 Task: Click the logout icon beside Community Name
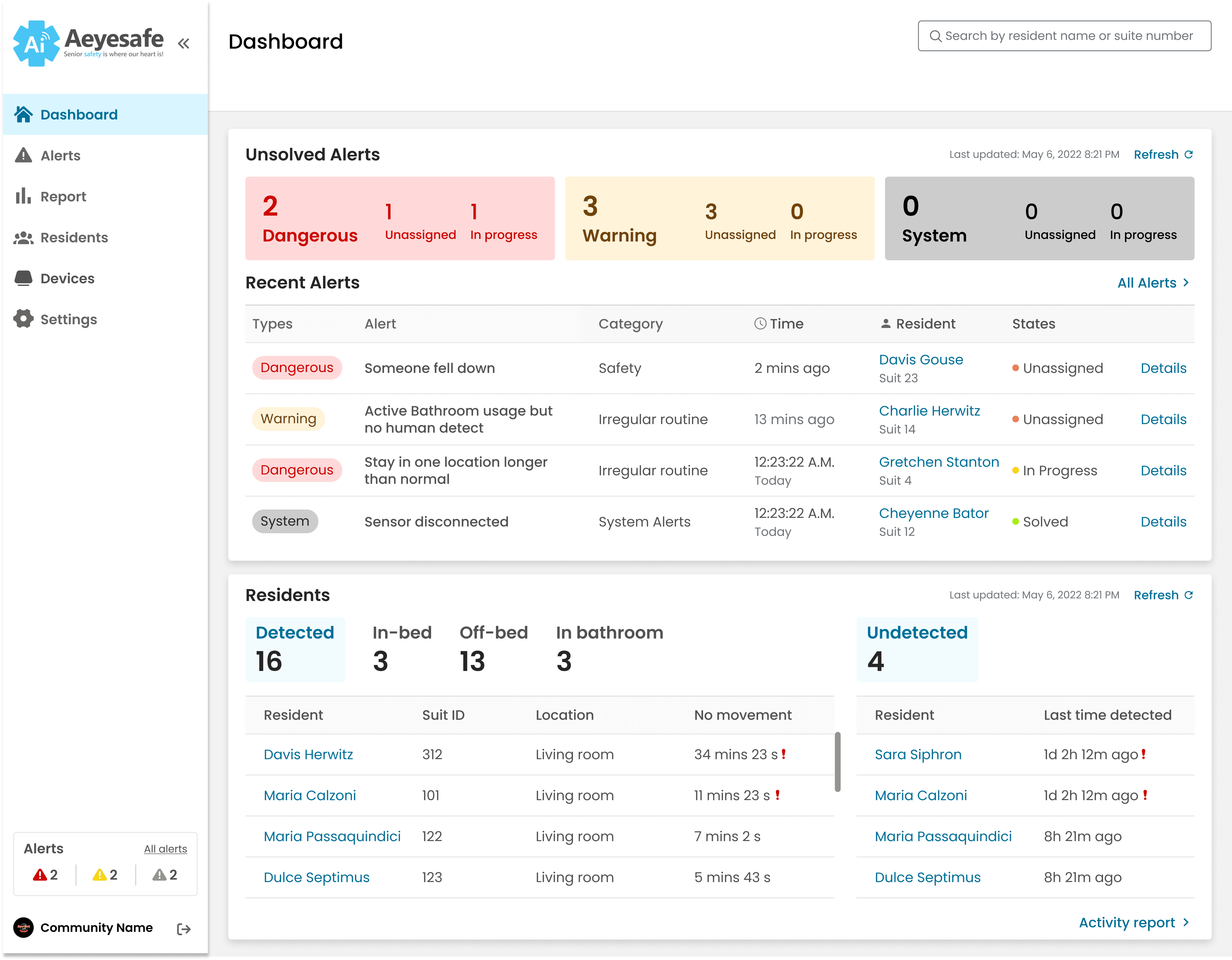click(184, 928)
